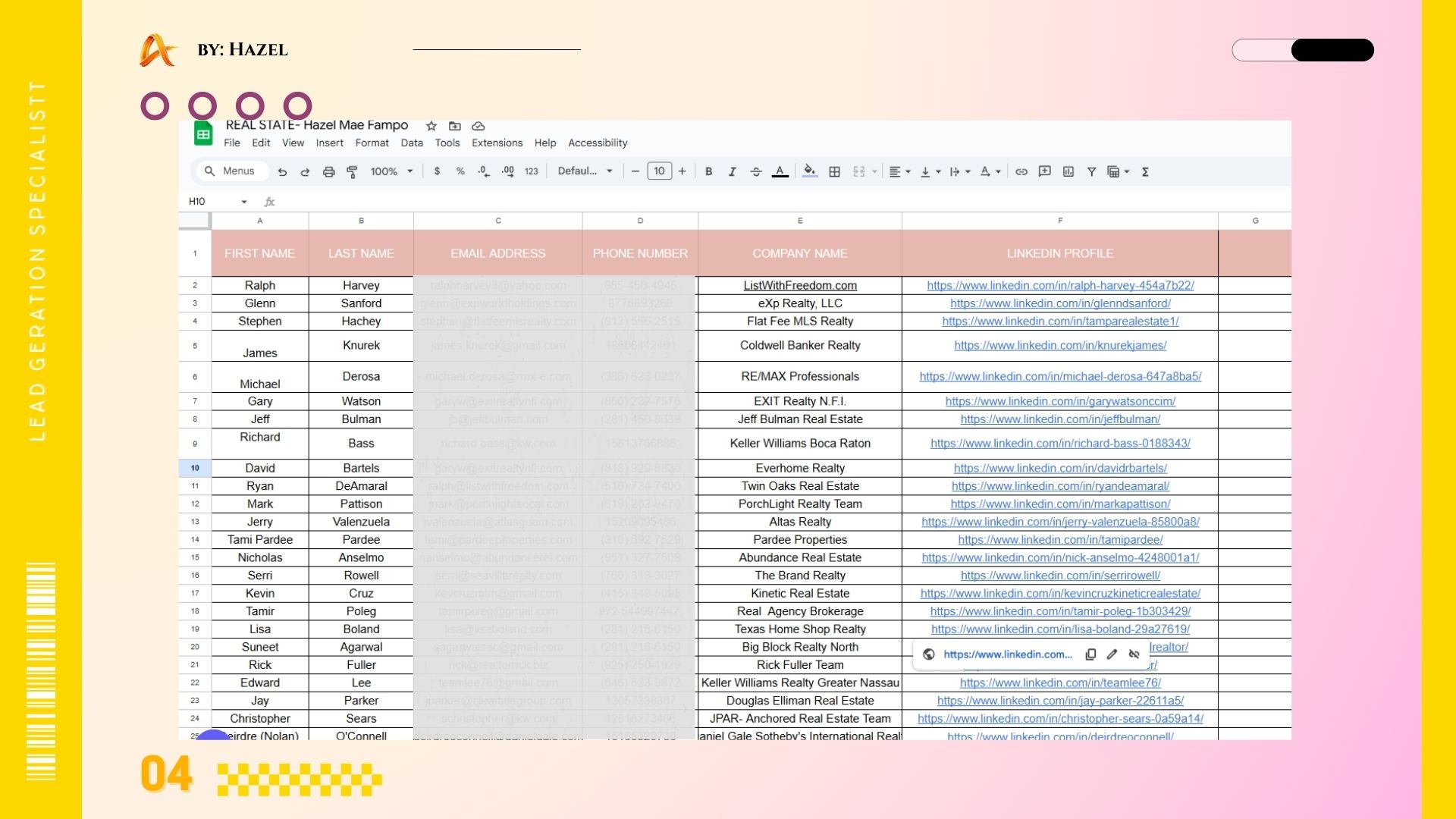Open the fill color picker
This screenshot has width=1456, height=819.
[x=810, y=171]
